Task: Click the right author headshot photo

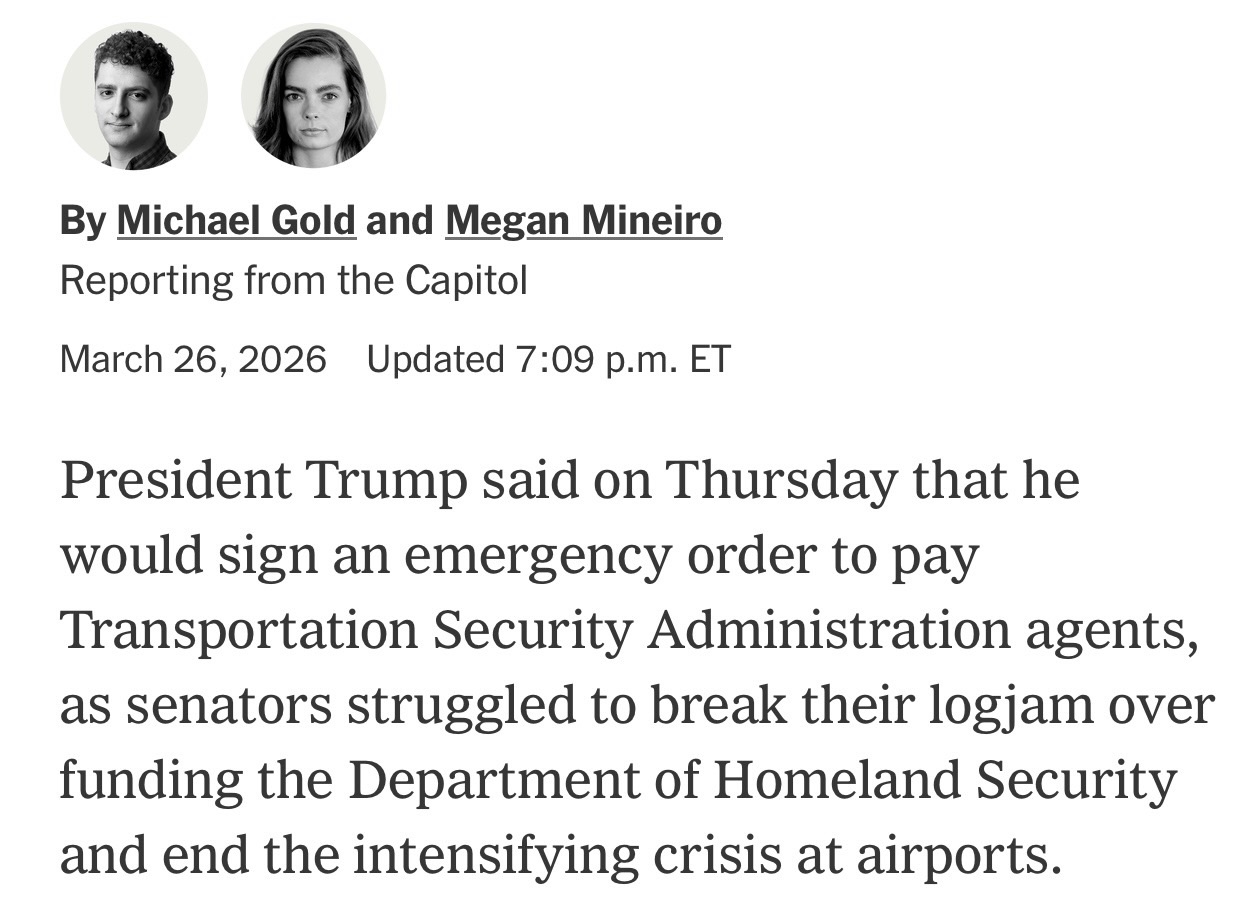Action: (x=313, y=96)
